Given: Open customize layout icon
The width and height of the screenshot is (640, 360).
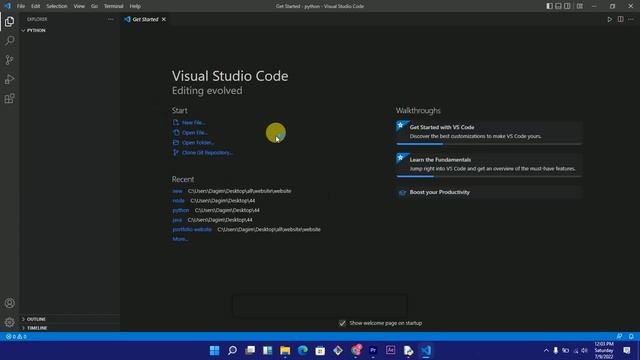Looking at the screenshot, I should (x=580, y=6).
